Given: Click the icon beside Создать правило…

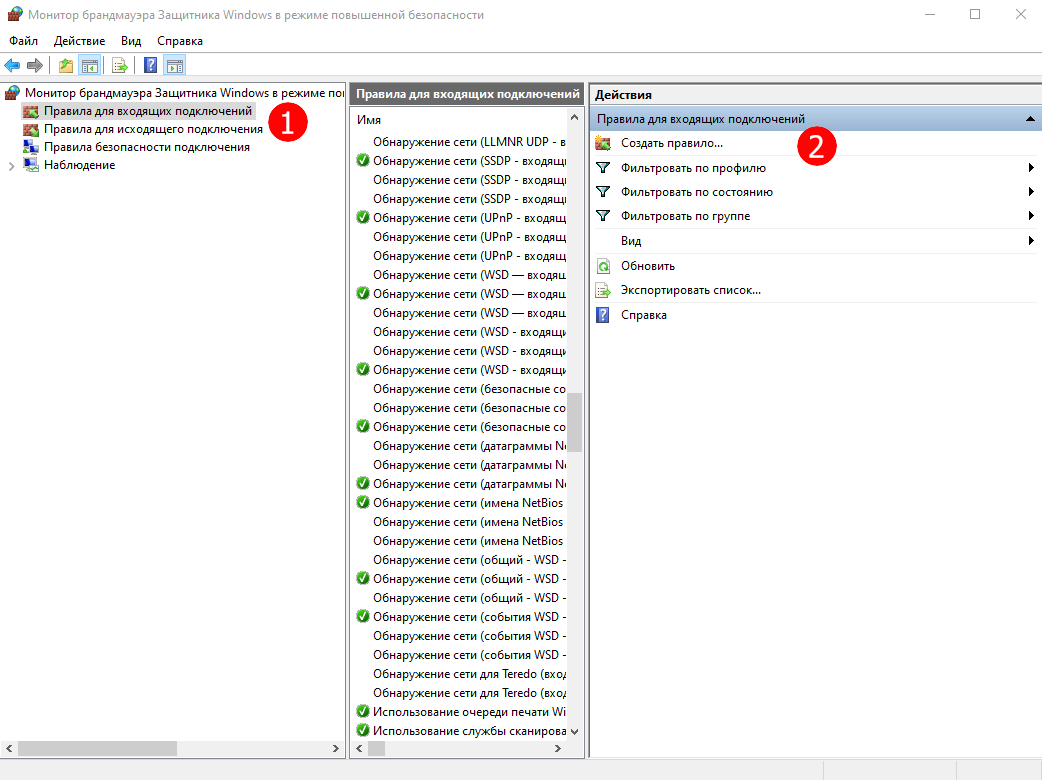Looking at the screenshot, I should [603, 143].
